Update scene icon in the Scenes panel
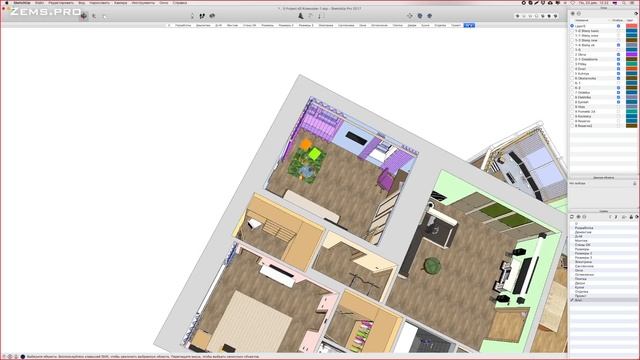The height and width of the screenshot is (360, 640). point(572,217)
